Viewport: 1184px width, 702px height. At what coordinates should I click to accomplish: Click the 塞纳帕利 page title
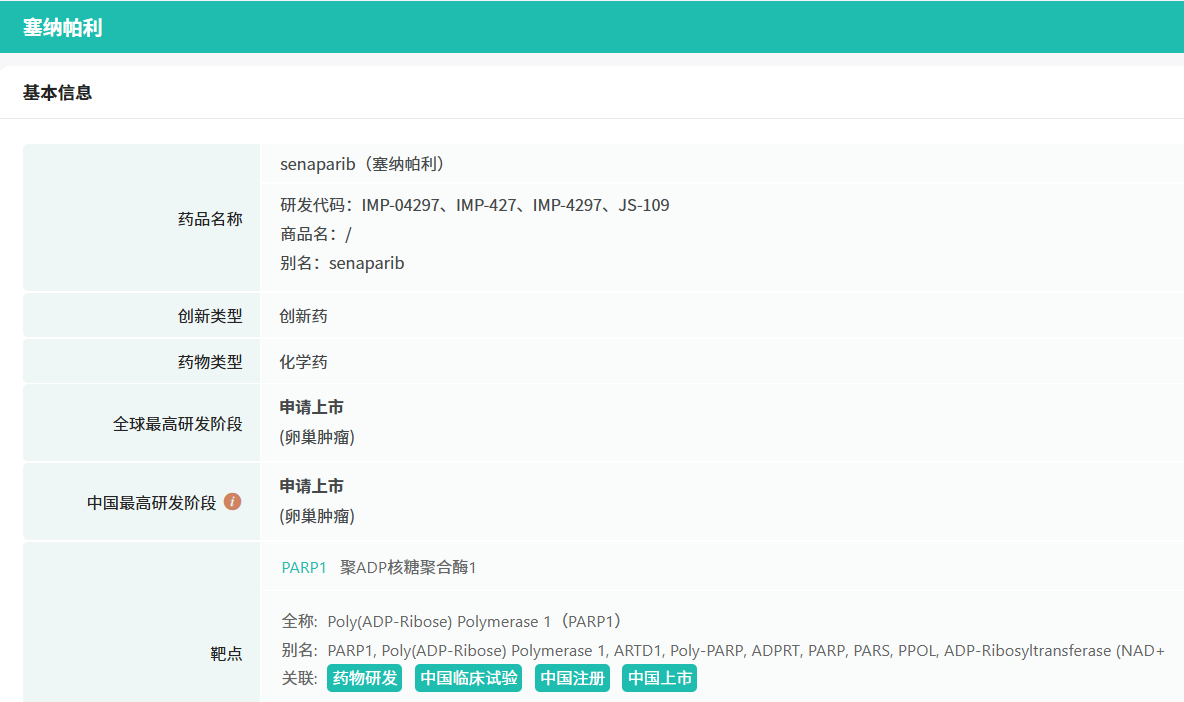tap(62, 28)
